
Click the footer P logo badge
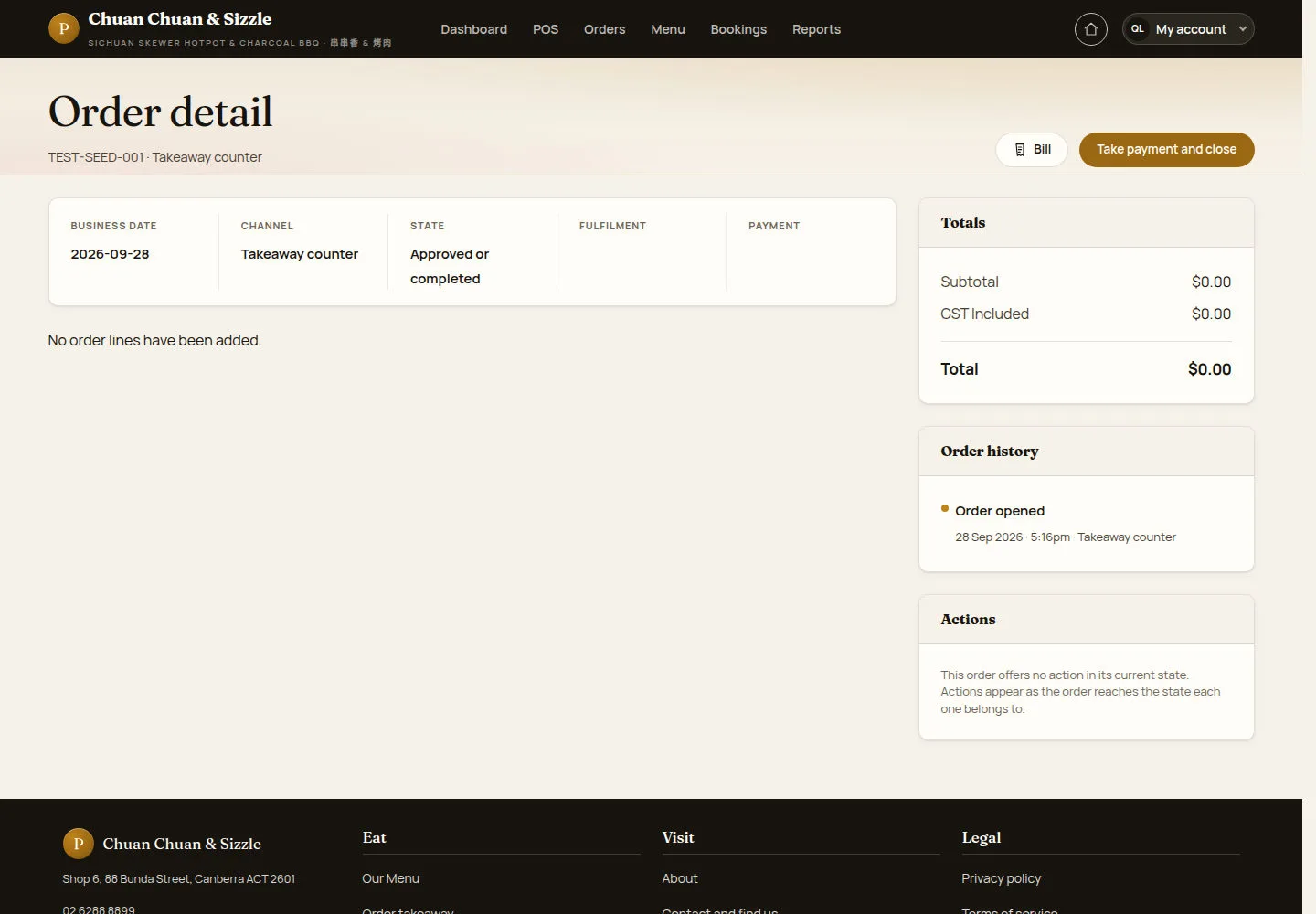pos(79,844)
